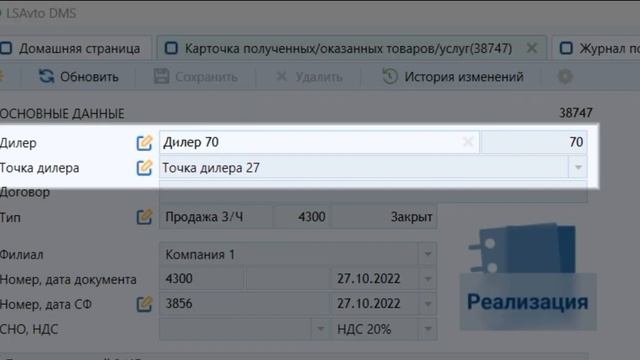The width and height of the screenshot is (640, 360).
Task: Click edit icon next to Дилер
Action: point(144,142)
